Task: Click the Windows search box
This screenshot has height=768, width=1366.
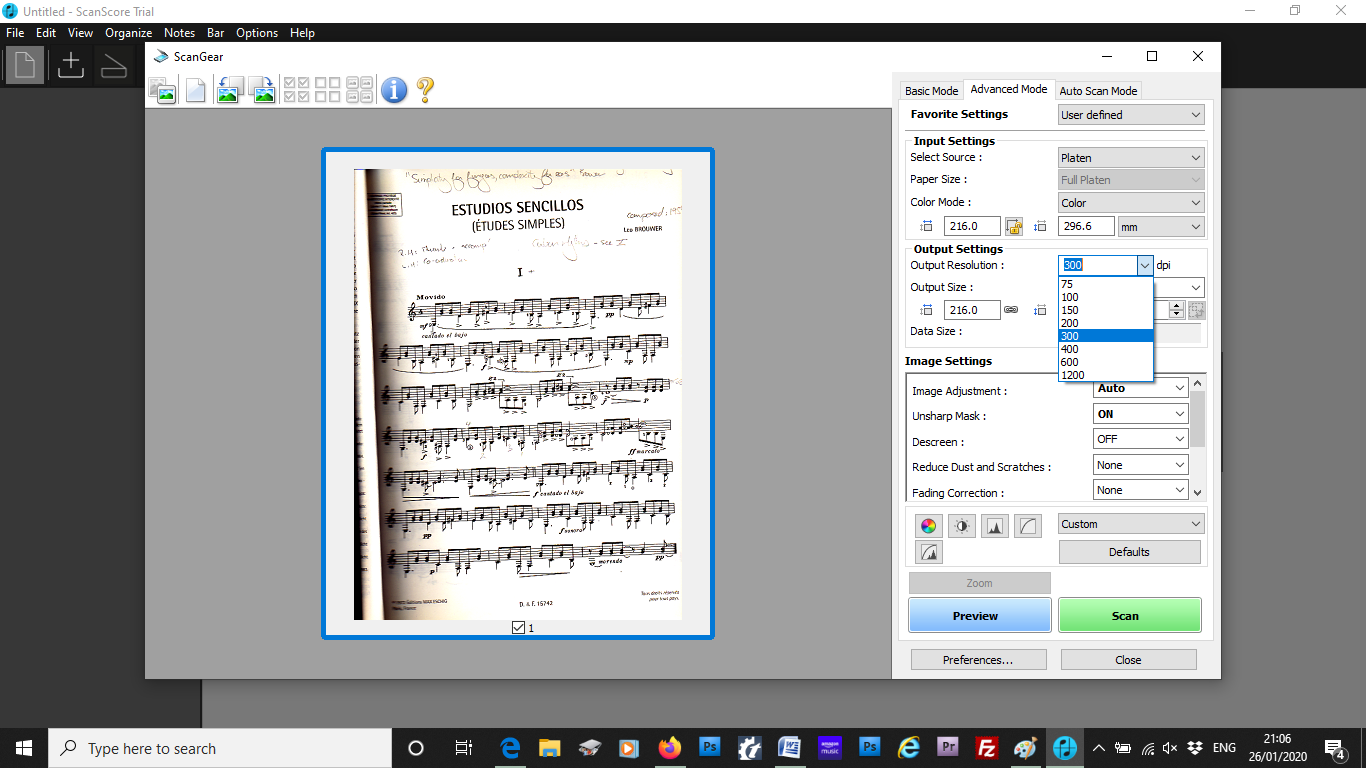Action: point(220,748)
